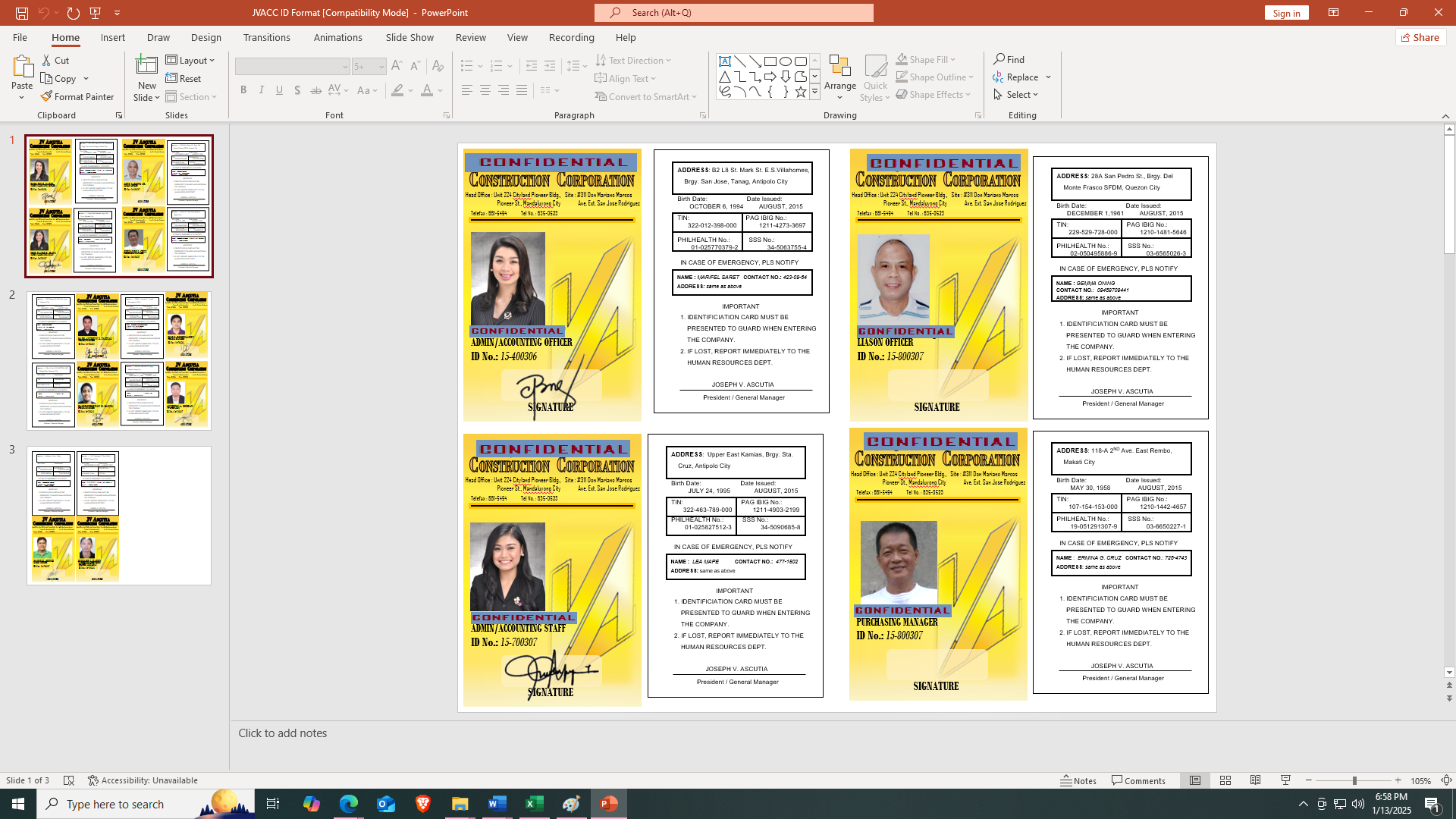This screenshot has width=1456, height=819.
Task: Click the Clear All Formatting icon
Action: point(438,67)
